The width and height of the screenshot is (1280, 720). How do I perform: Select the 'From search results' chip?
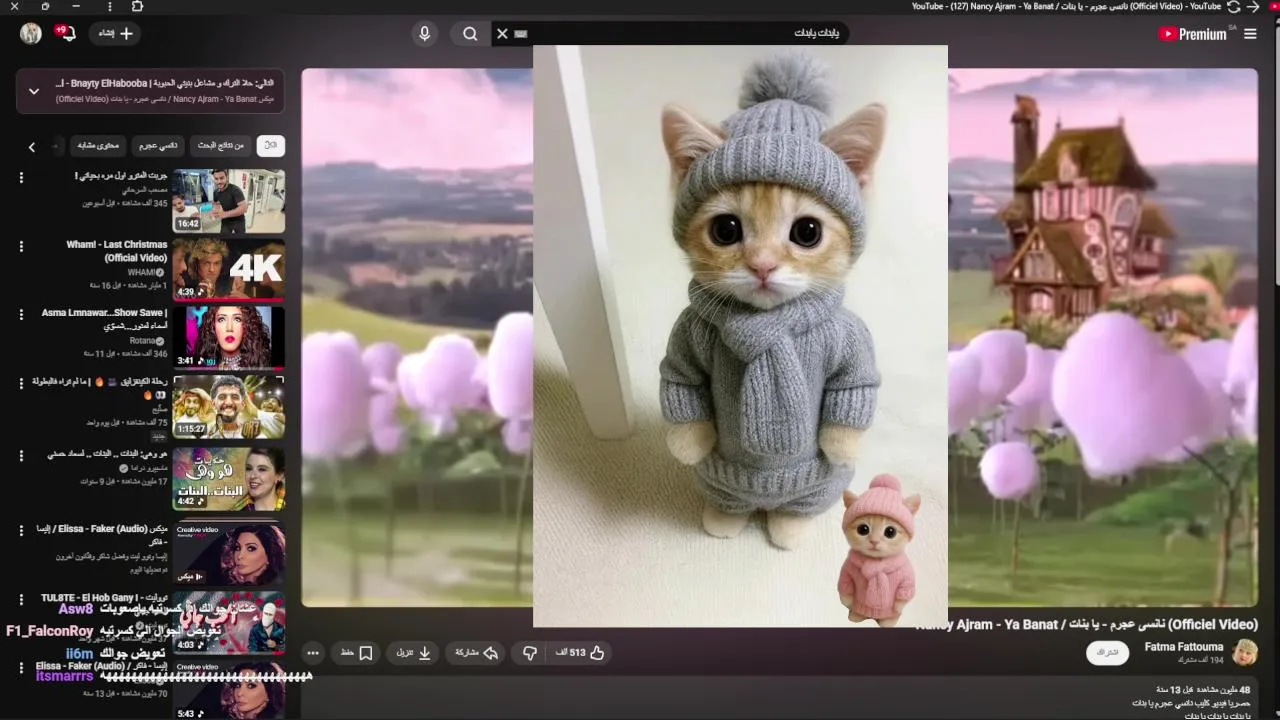point(220,146)
